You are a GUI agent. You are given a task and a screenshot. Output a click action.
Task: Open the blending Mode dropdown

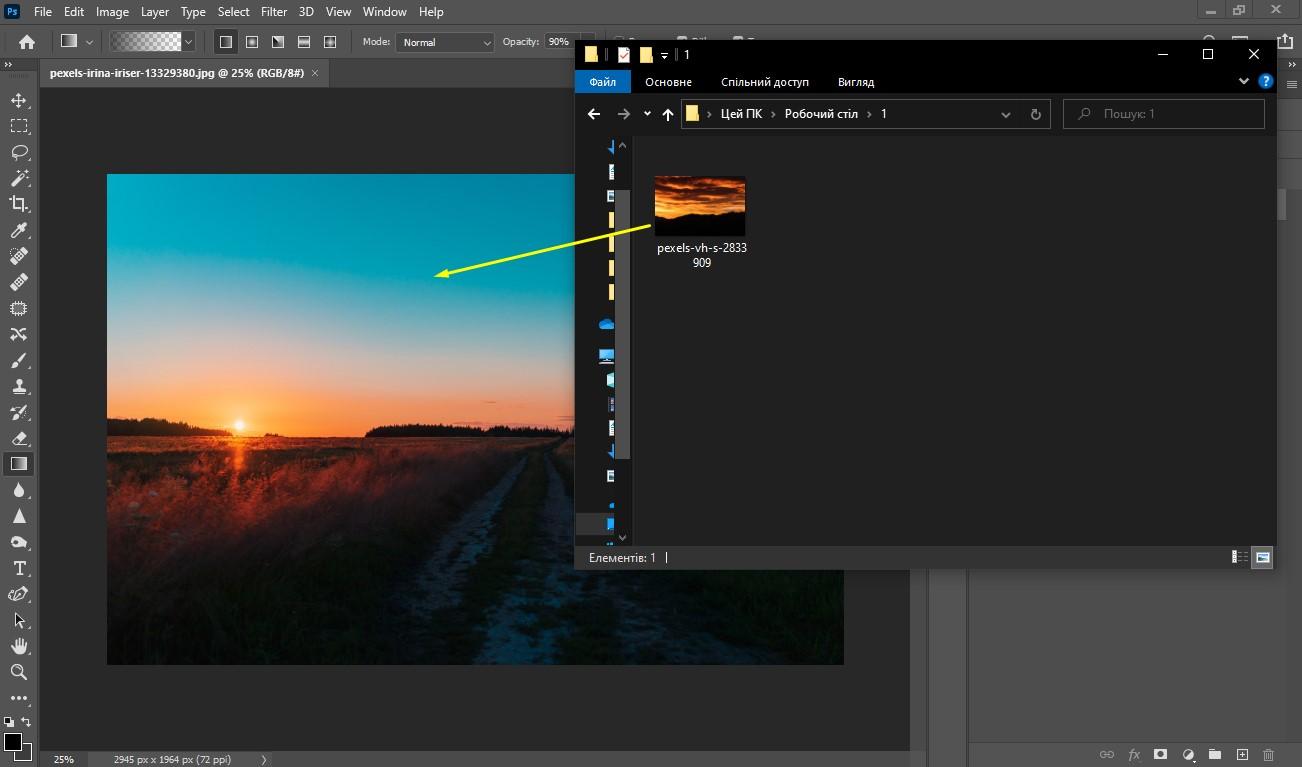coord(445,42)
